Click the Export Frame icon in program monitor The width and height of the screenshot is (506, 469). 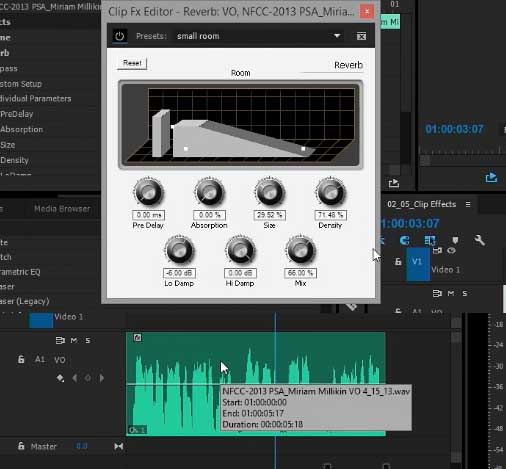[x=491, y=177]
